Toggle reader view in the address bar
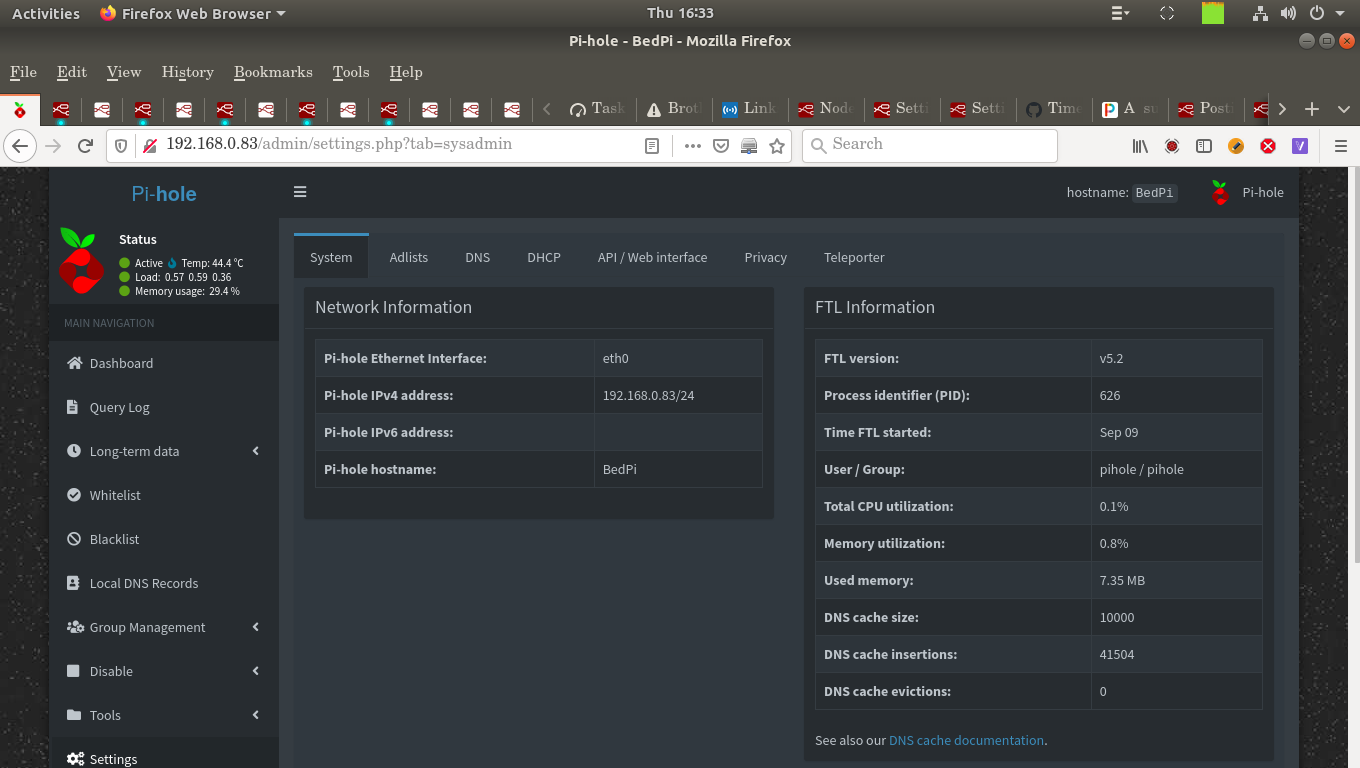This screenshot has width=1360, height=768. point(652,146)
